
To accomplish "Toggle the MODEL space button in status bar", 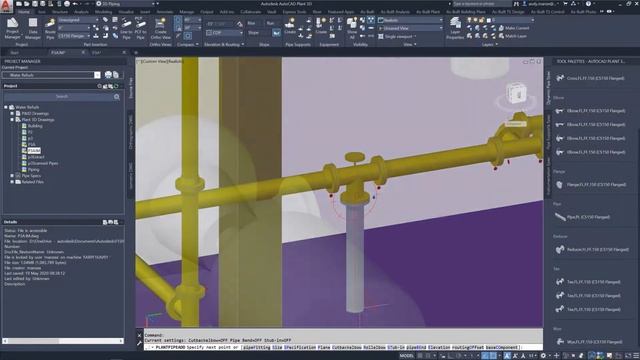I will point(406,356).
